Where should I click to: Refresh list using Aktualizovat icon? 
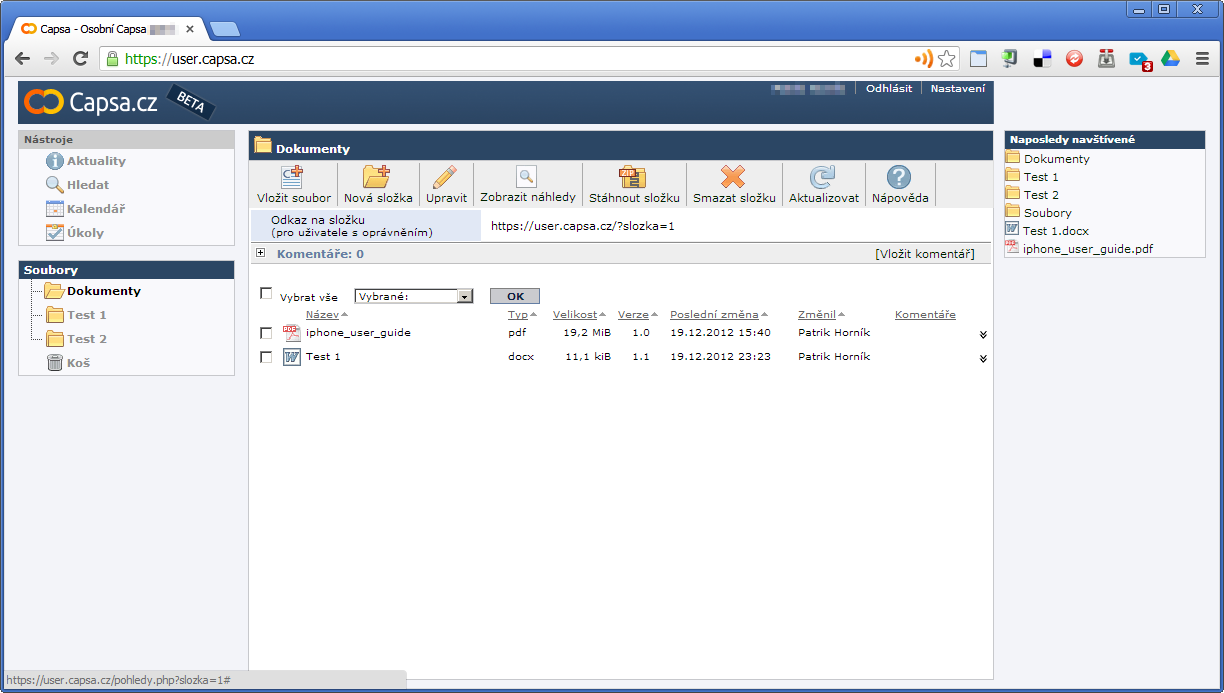823,178
